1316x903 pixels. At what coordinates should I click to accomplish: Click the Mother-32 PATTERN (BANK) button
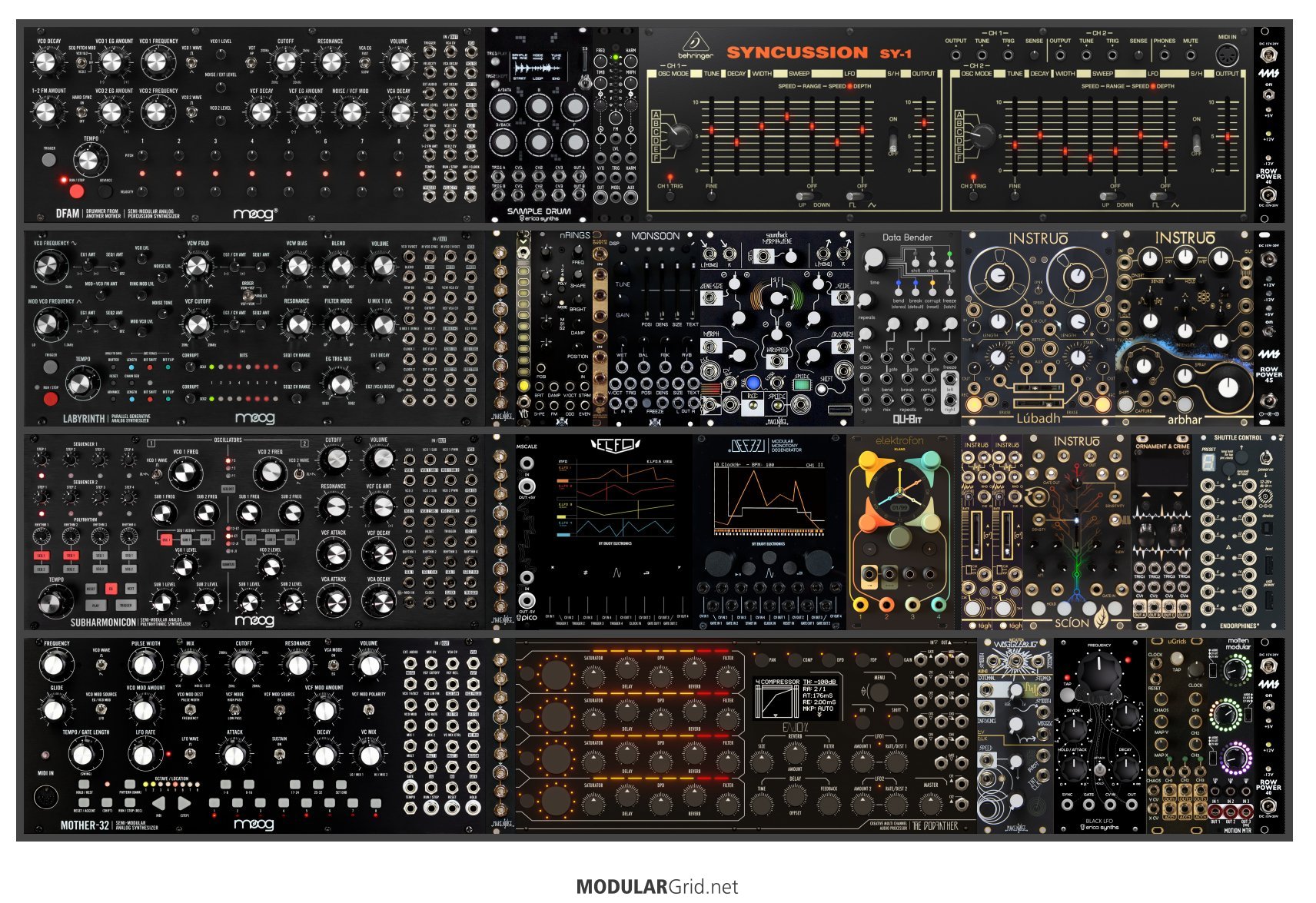point(129,785)
